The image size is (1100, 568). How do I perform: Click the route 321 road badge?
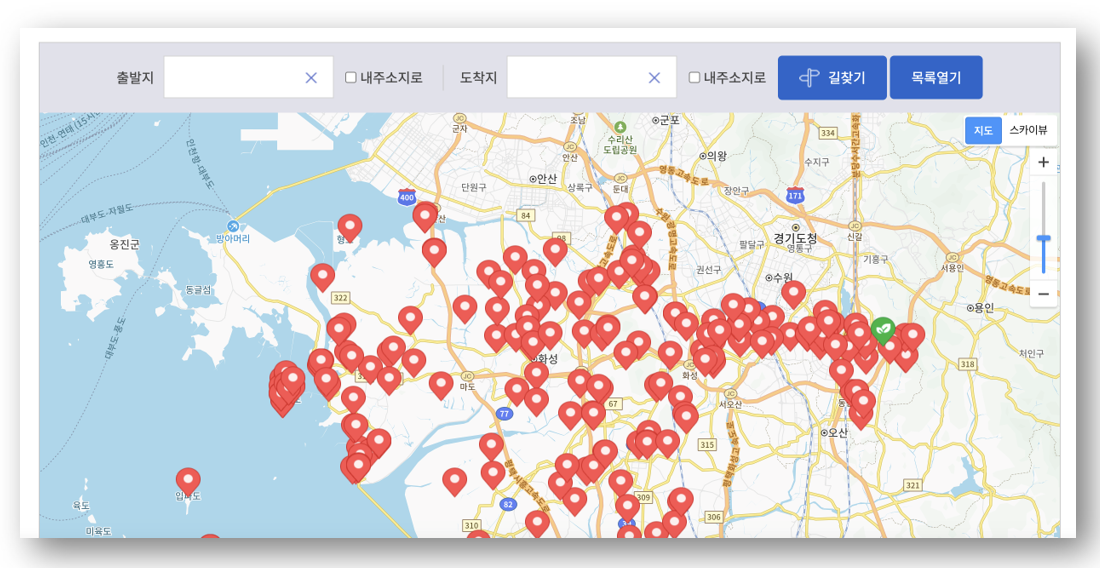click(913, 485)
